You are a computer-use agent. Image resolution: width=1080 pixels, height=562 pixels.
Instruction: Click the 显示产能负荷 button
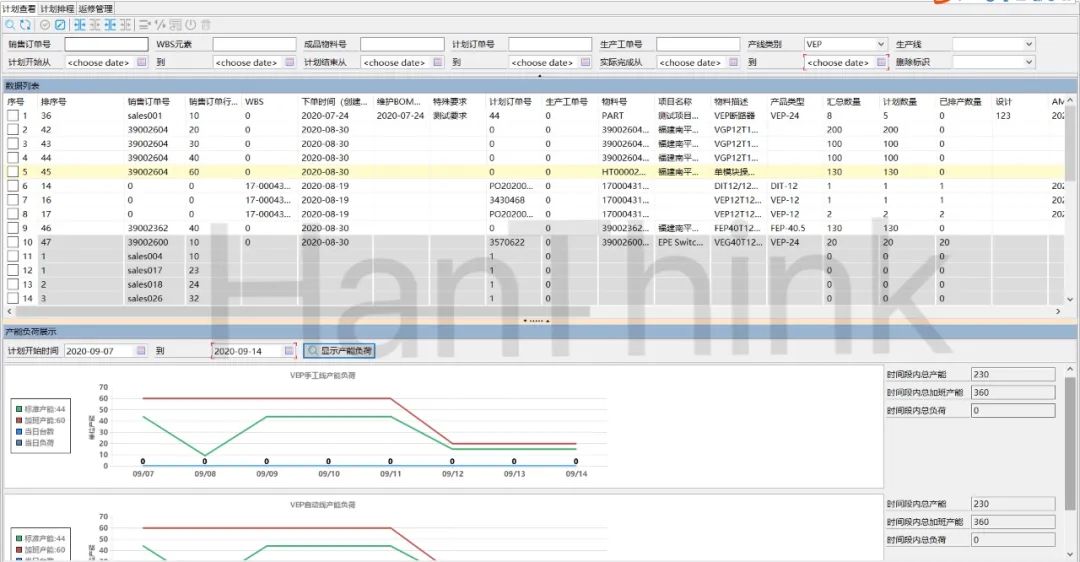pos(339,351)
